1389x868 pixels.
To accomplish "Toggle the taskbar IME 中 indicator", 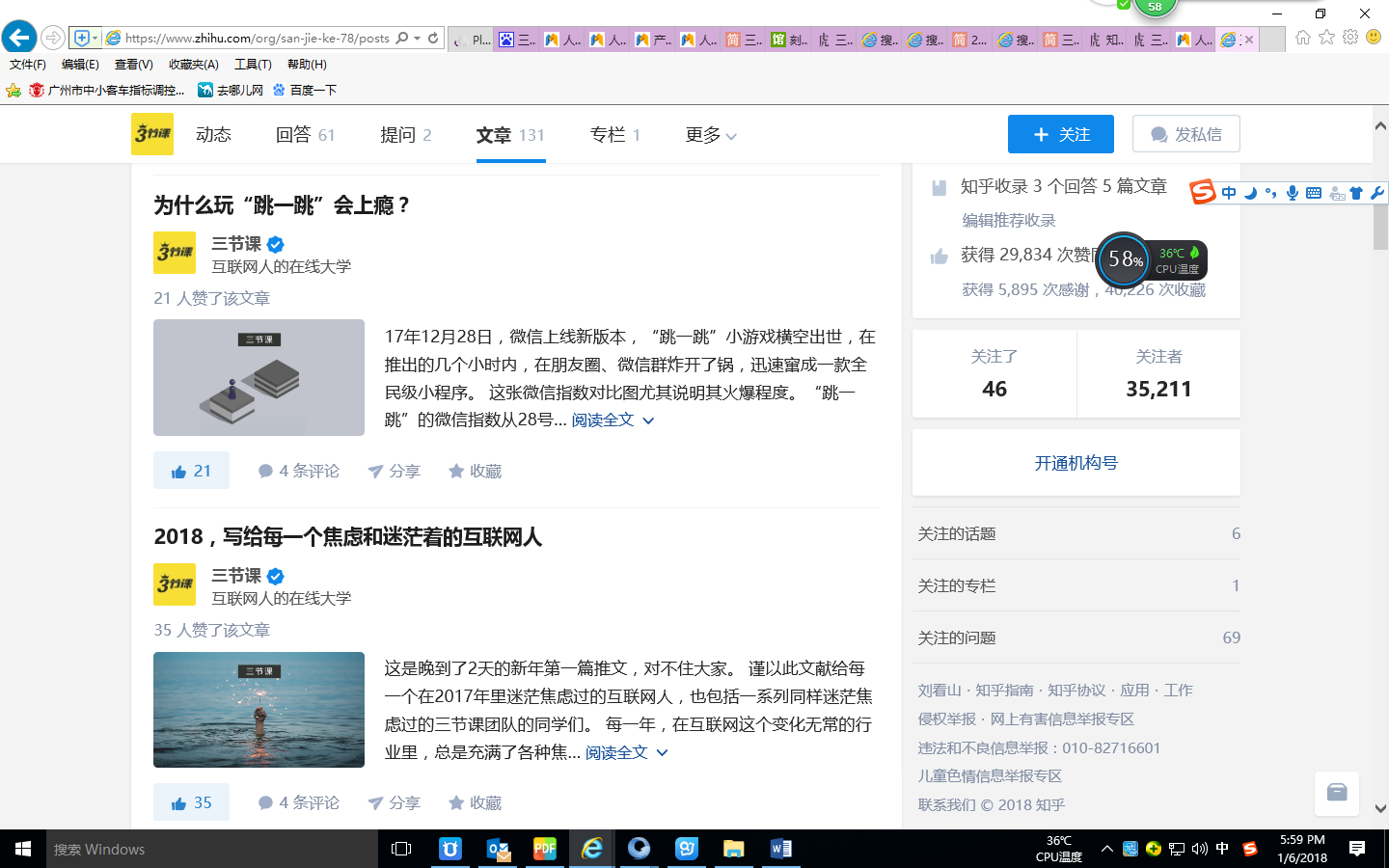I will point(1222,849).
